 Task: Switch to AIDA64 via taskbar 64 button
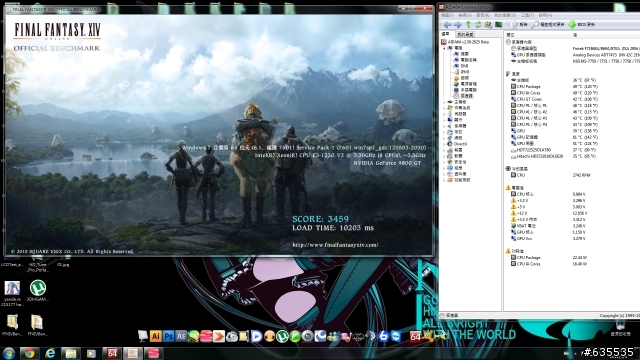click(x=112, y=353)
